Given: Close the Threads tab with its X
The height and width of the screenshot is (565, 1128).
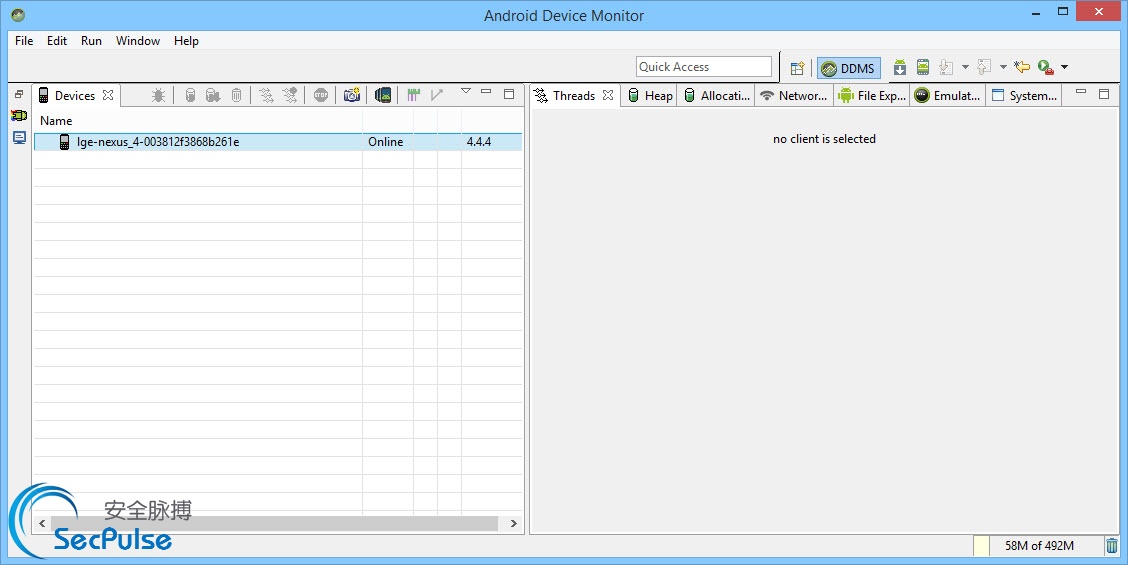Looking at the screenshot, I should [608, 95].
